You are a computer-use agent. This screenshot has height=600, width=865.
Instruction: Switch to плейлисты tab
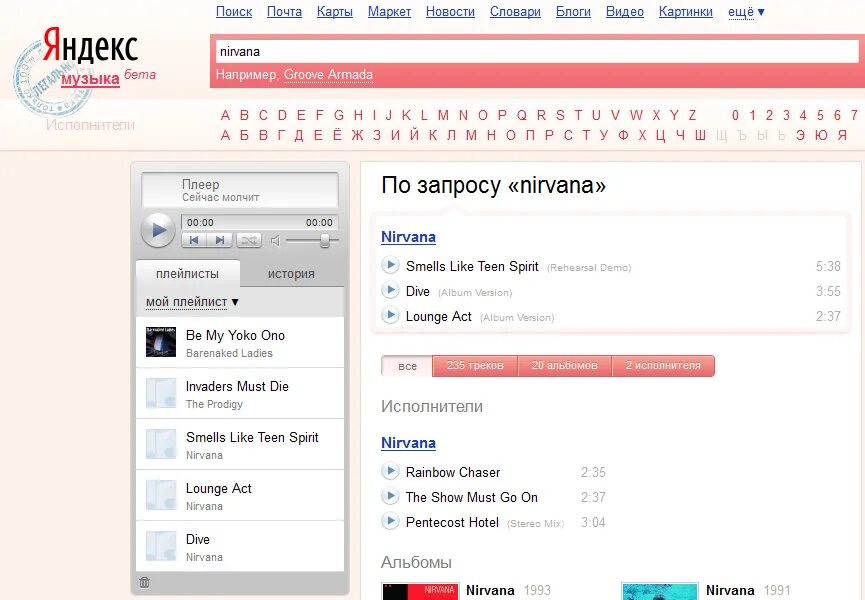pyautogui.click(x=188, y=274)
